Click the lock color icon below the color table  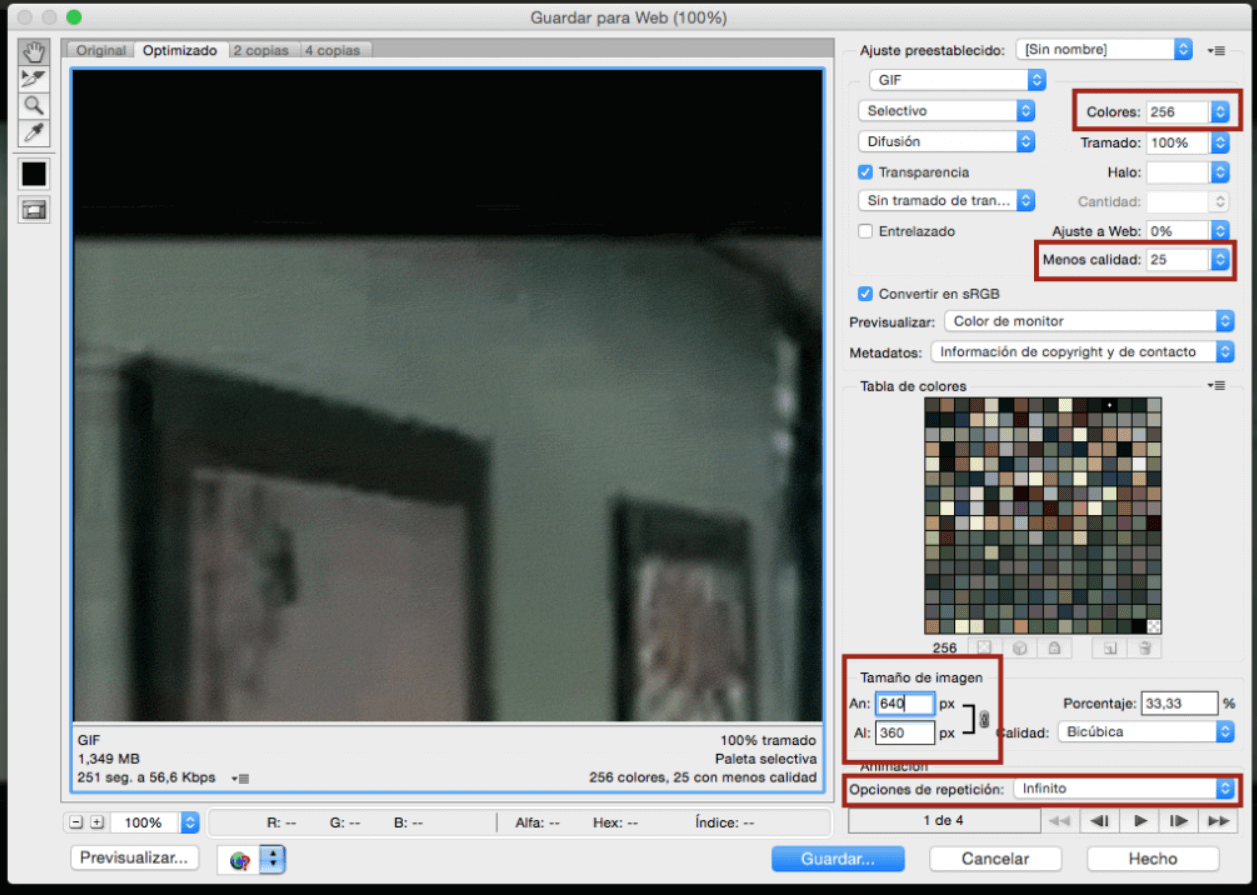(1056, 648)
